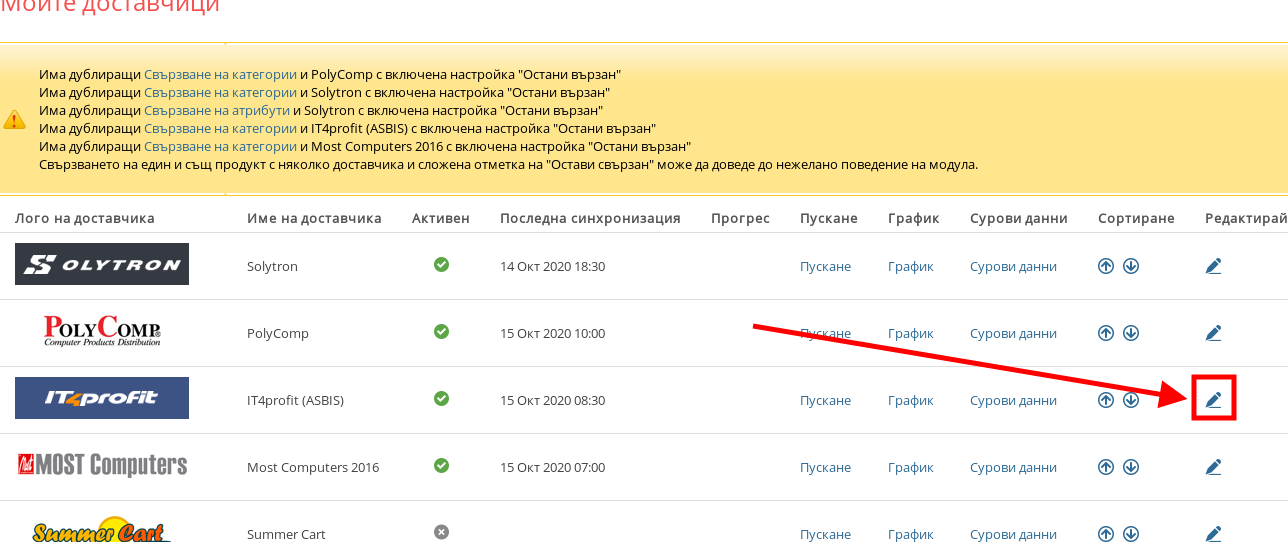Click the MOST Computers logo thumbnail
This screenshot has height=542, width=1288.
(102, 465)
